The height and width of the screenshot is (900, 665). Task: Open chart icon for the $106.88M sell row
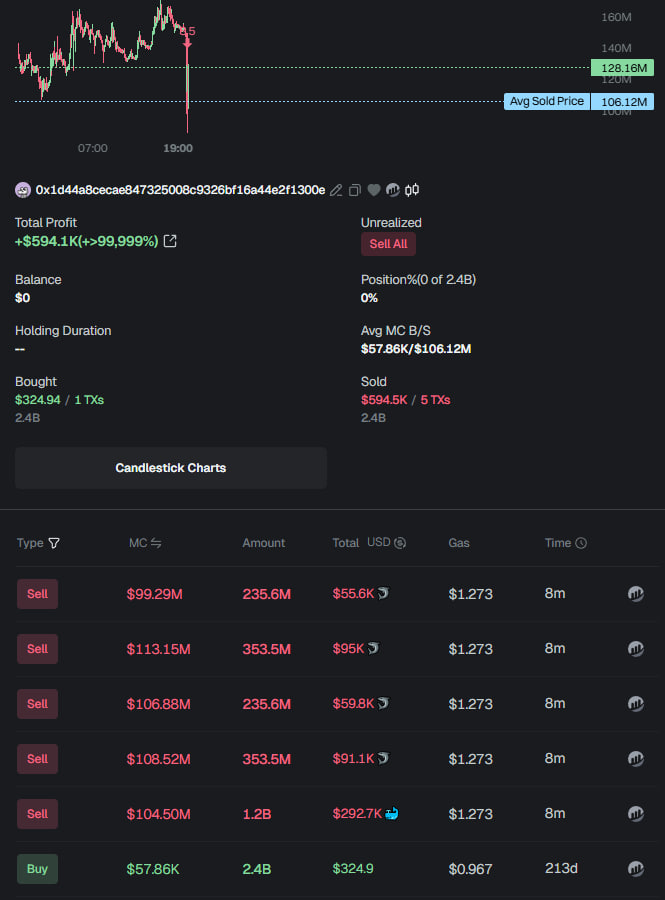coord(636,704)
